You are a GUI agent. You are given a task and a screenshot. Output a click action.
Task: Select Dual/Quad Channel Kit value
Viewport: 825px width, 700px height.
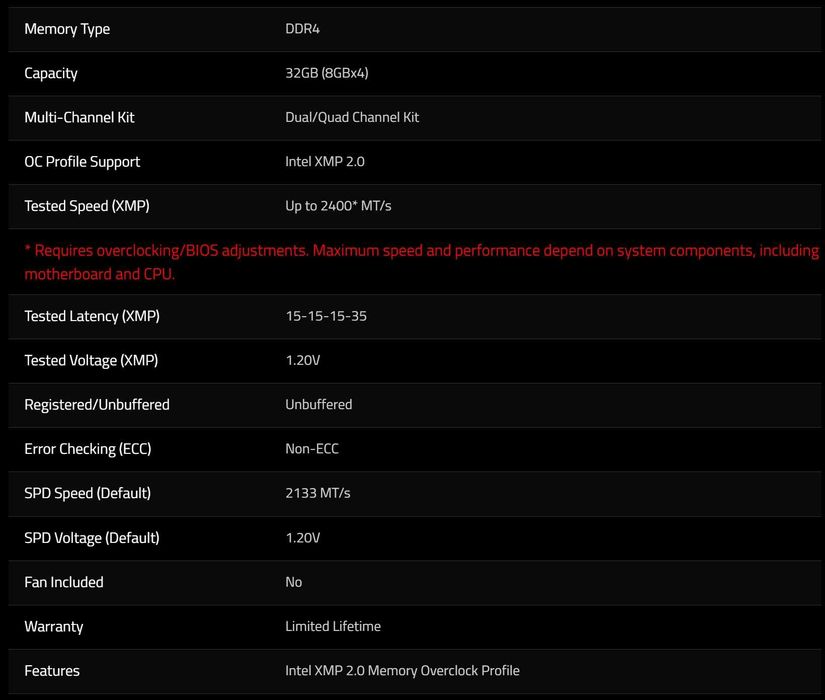click(351, 117)
